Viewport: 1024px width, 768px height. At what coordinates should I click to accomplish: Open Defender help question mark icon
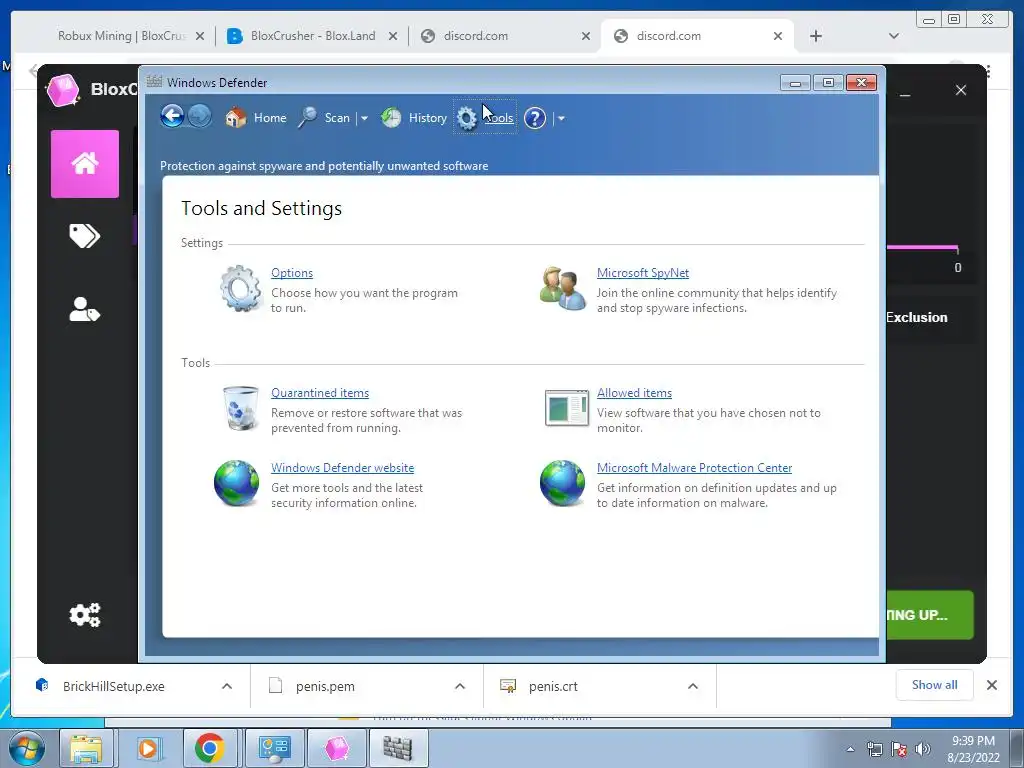pyautogui.click(x=535, y=118)
